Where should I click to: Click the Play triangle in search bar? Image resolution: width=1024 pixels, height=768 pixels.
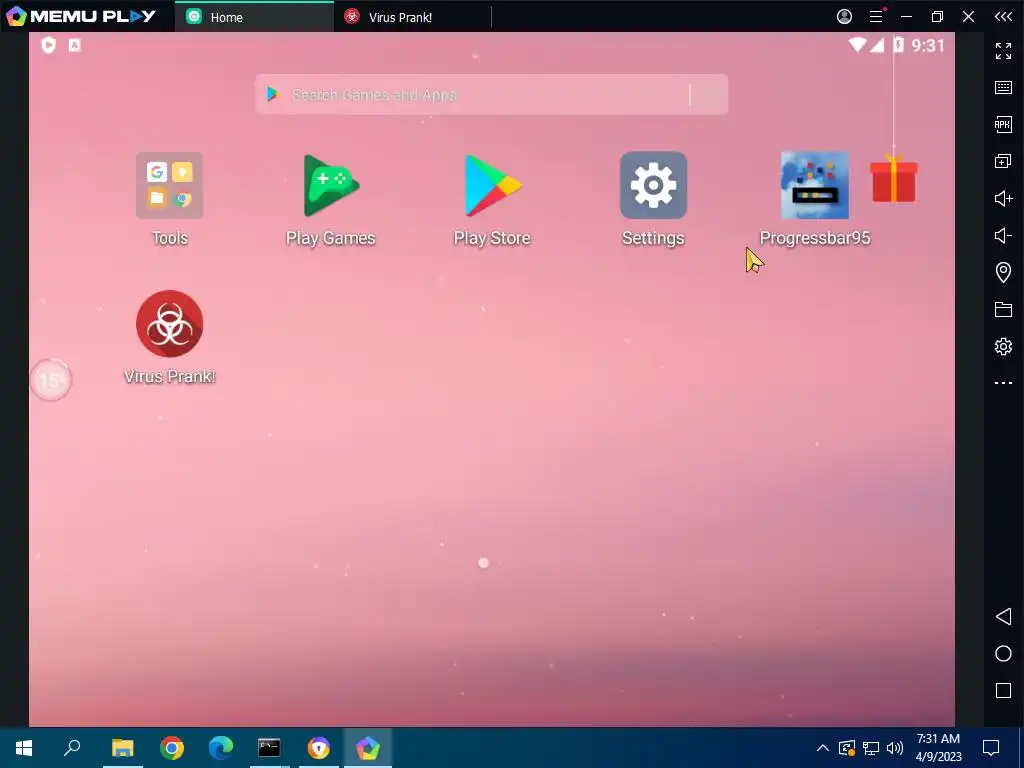[272, 95]
